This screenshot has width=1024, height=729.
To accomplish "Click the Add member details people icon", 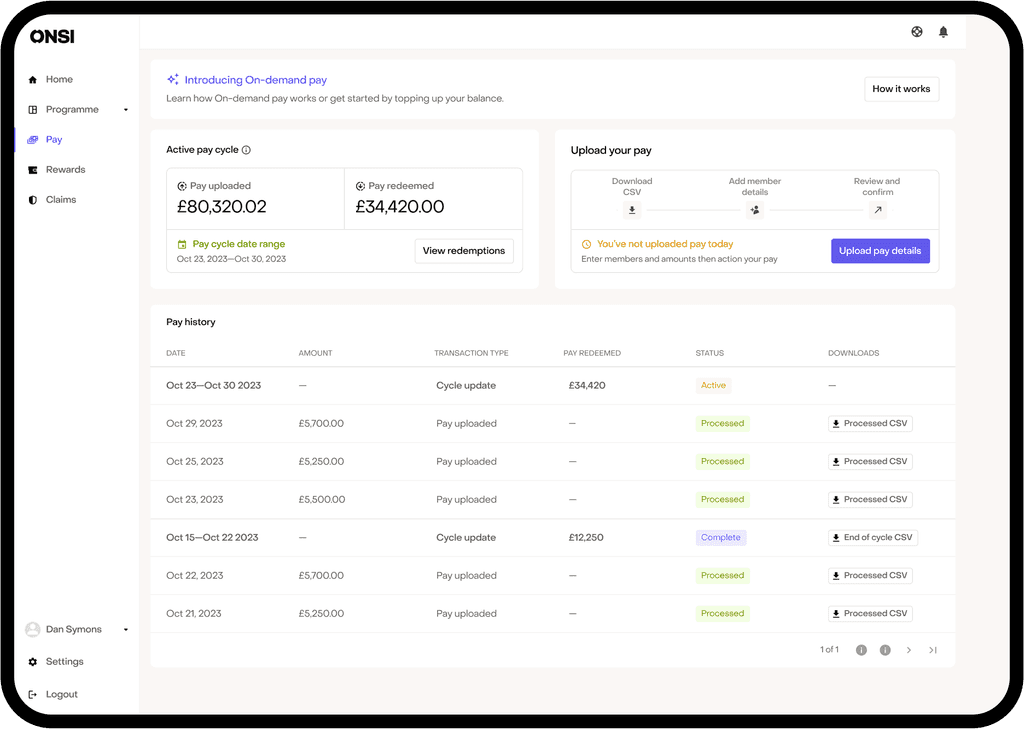I will [755, 210].
